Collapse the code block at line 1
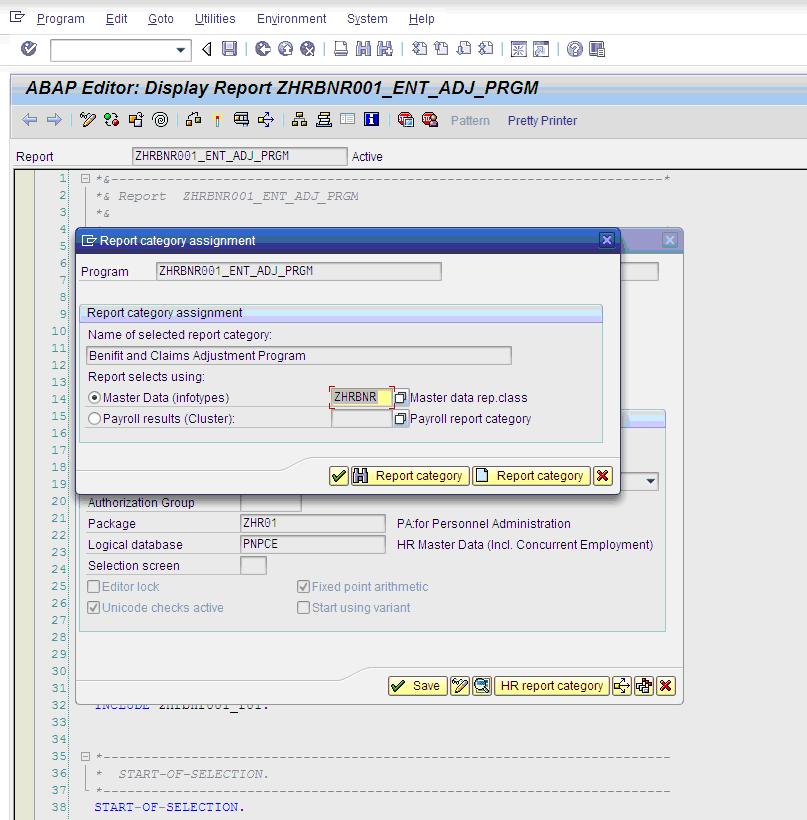The image size is (807, 820). tap(85, 179)
